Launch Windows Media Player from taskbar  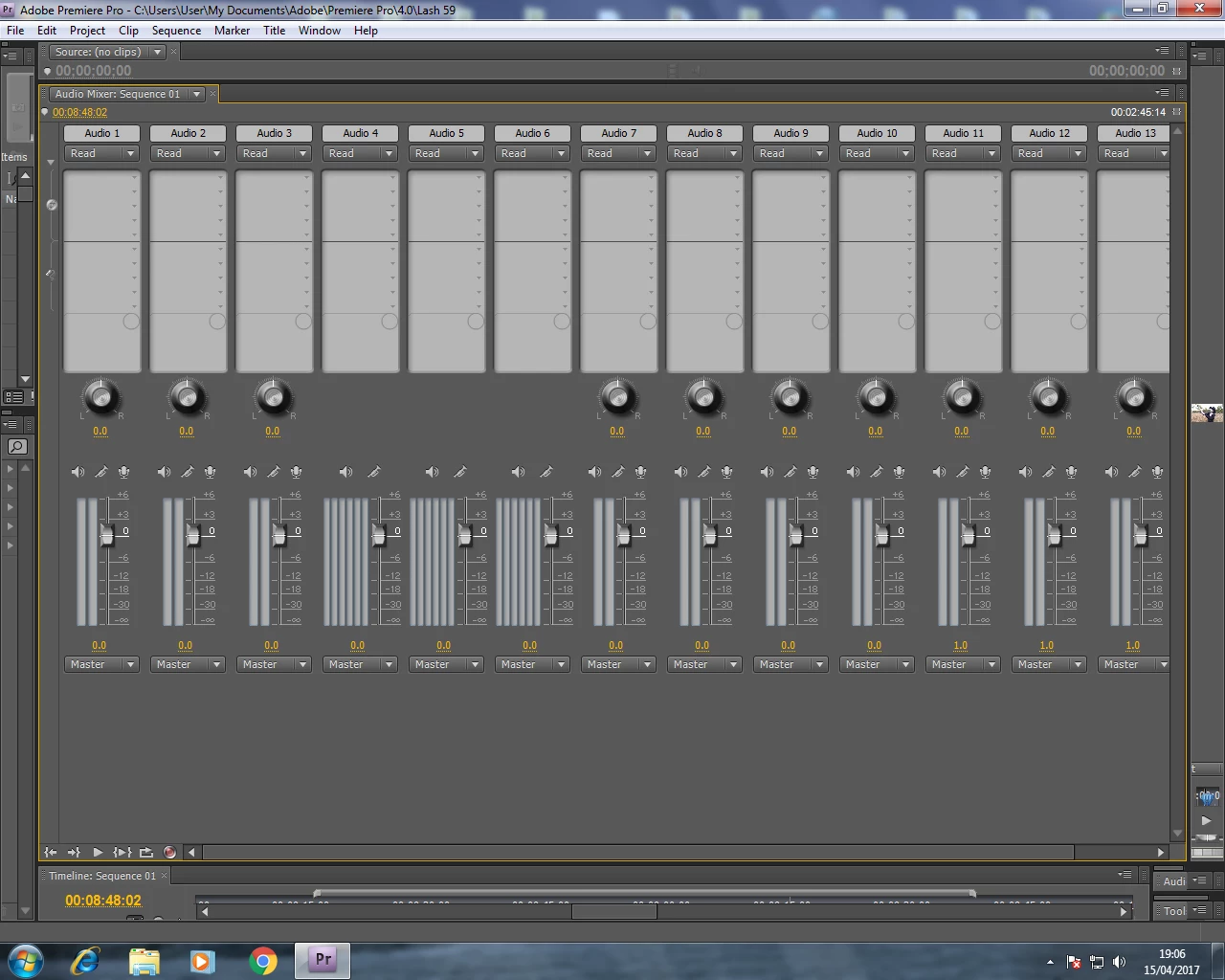coord(202,960)
